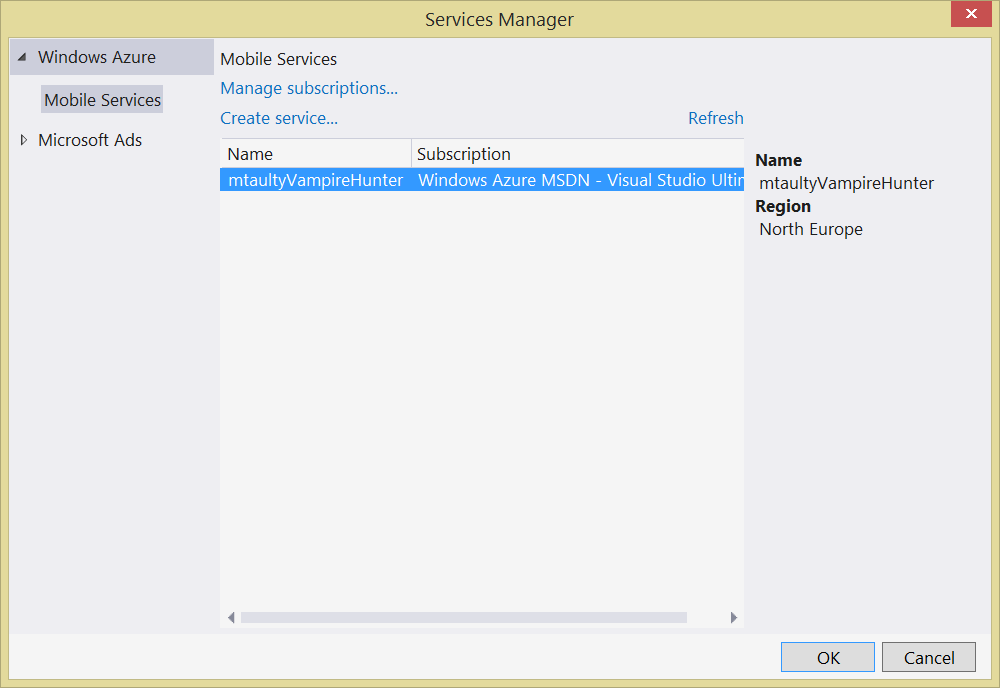Collapse the Windows Azure tree node

pyautogui.click(x=22, y=57)
